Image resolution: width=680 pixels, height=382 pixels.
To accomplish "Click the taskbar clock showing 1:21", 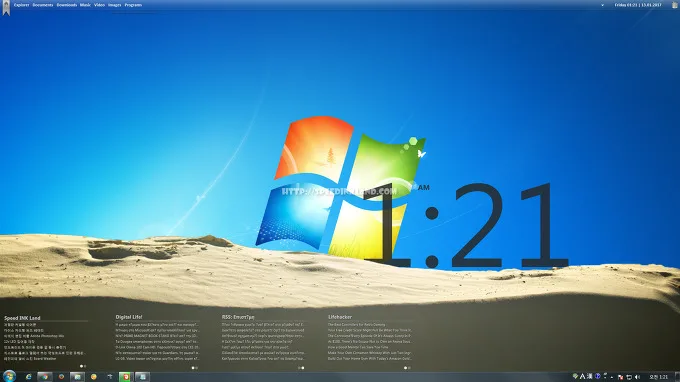I will point(658,377).
